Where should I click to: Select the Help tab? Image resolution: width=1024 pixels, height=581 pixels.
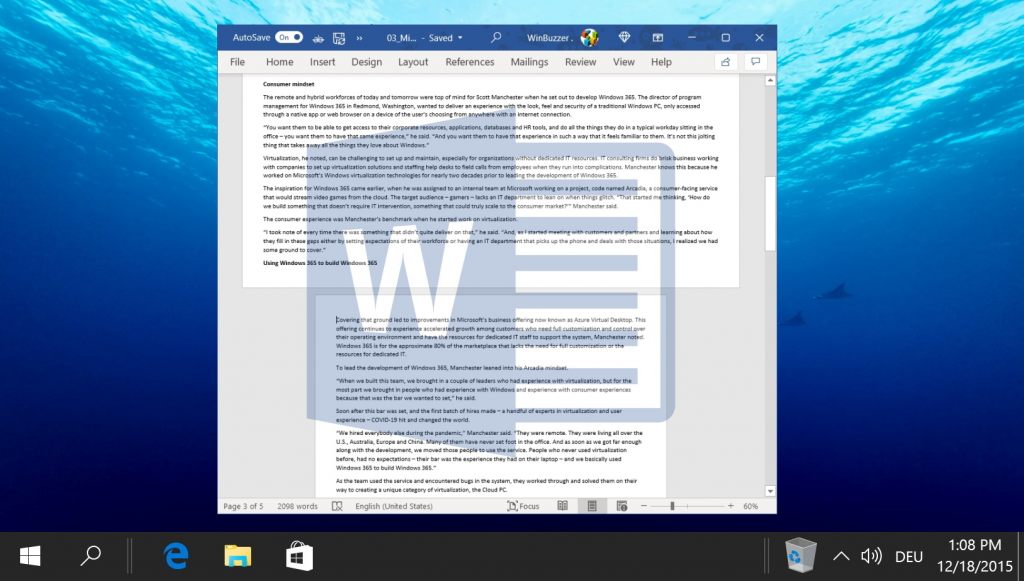[x=661, y=62]
